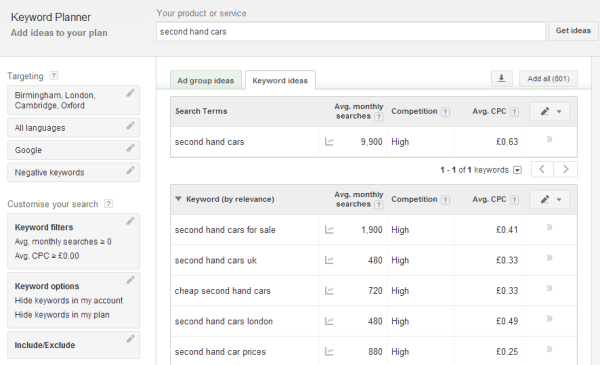Image resolution: width=600 pixels, height=365 pixels.
Task: Add second hand cars london to plan
Action: 549,318
